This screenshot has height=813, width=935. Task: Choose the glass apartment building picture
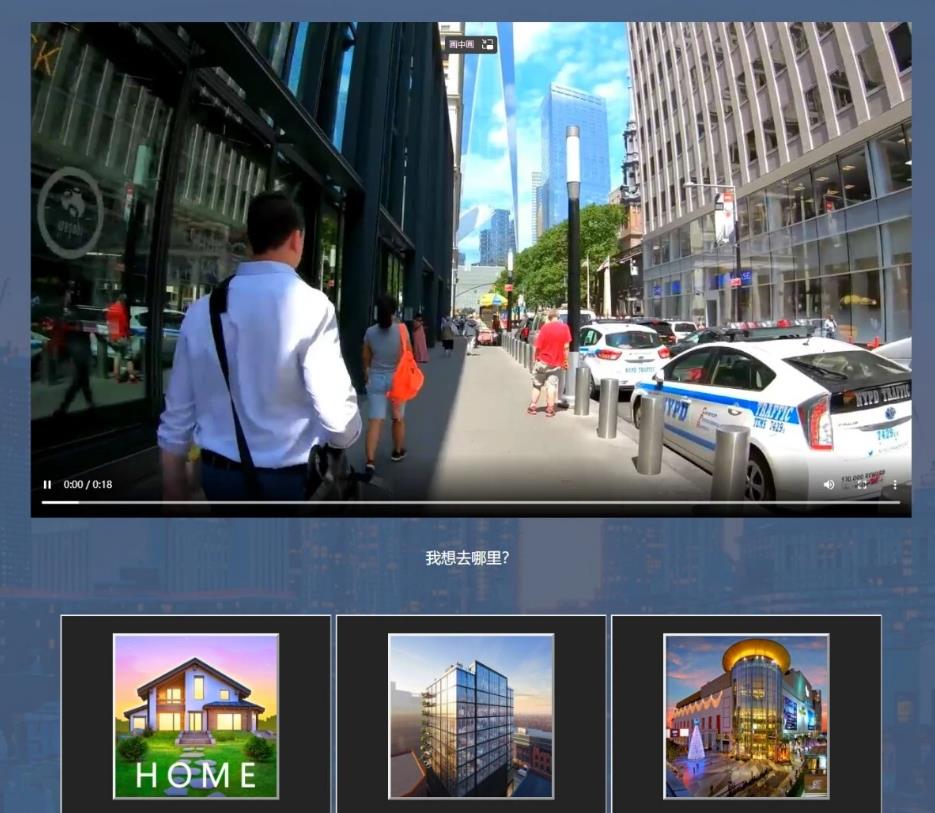pos(471,715)
